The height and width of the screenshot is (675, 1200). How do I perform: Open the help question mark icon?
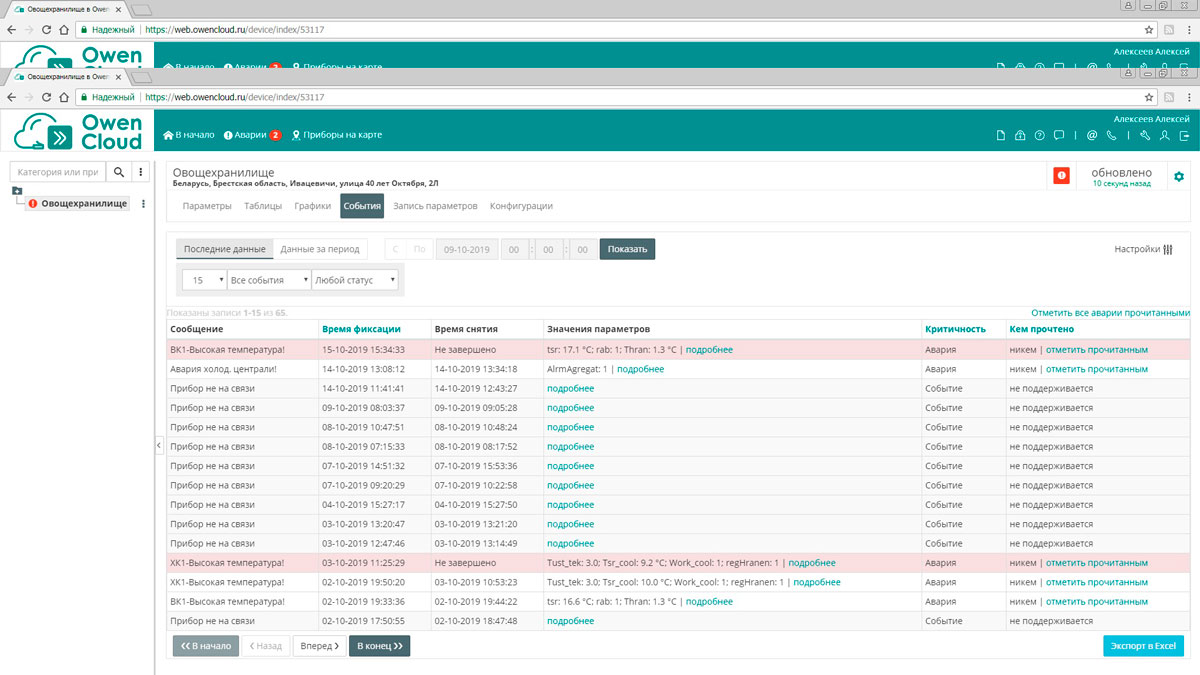[x=1039, y=135]
